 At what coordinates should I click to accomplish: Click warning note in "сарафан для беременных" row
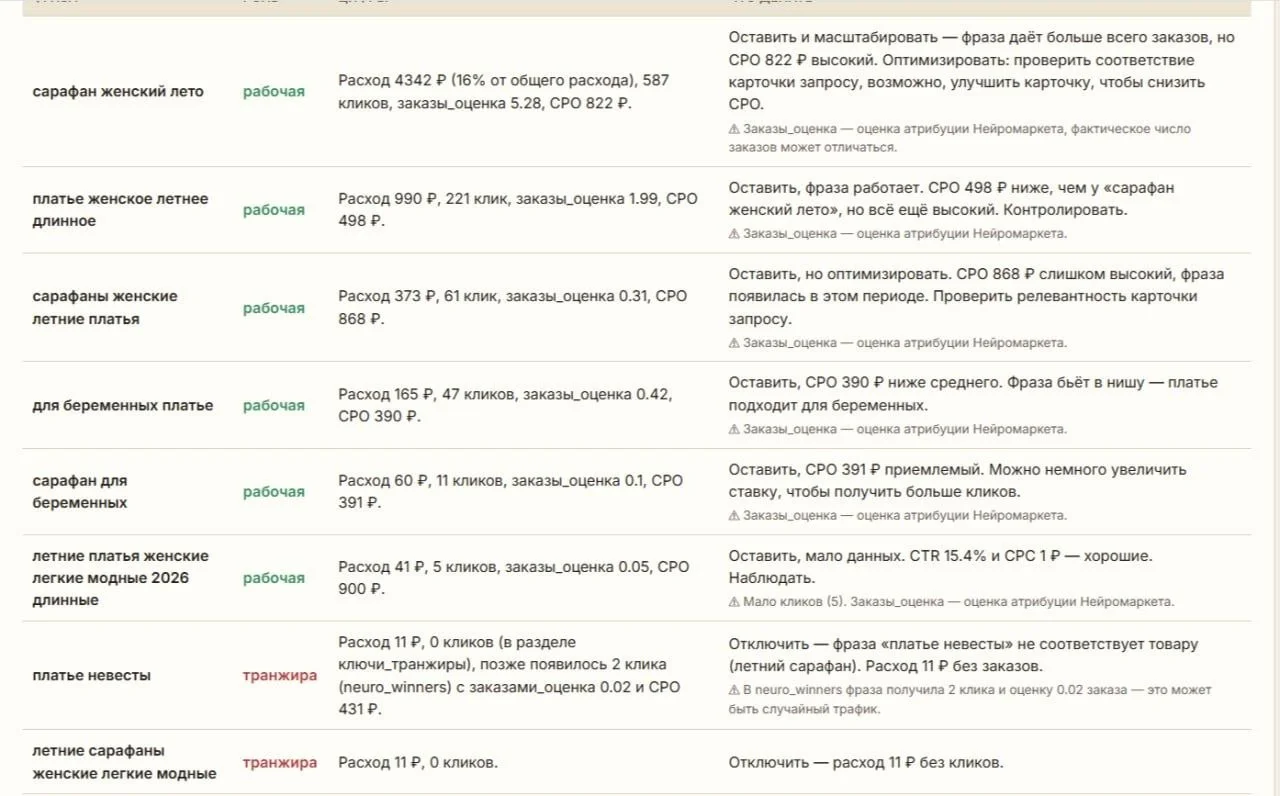pos(897,516)
